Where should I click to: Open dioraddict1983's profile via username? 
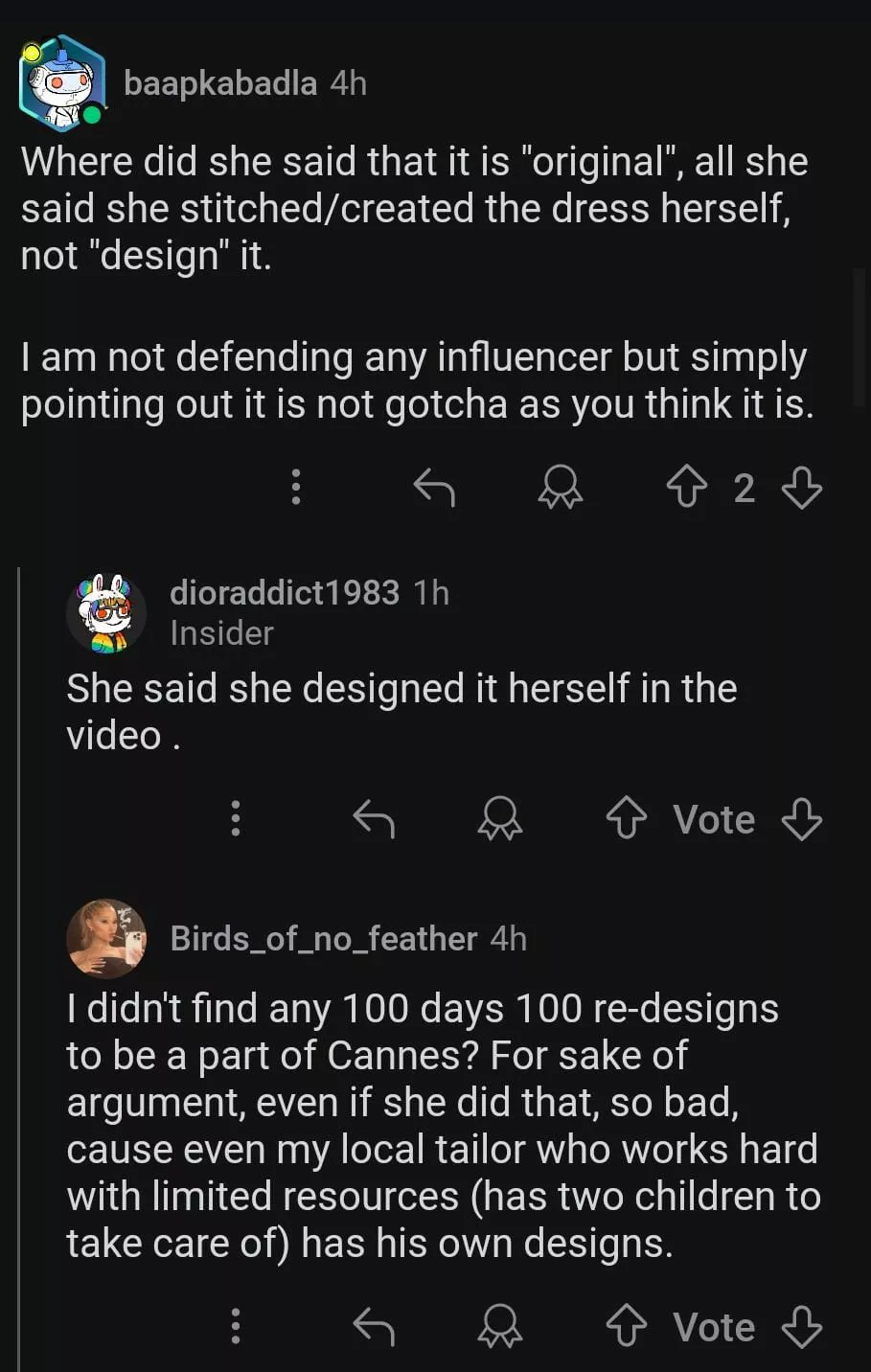(284, 593)
